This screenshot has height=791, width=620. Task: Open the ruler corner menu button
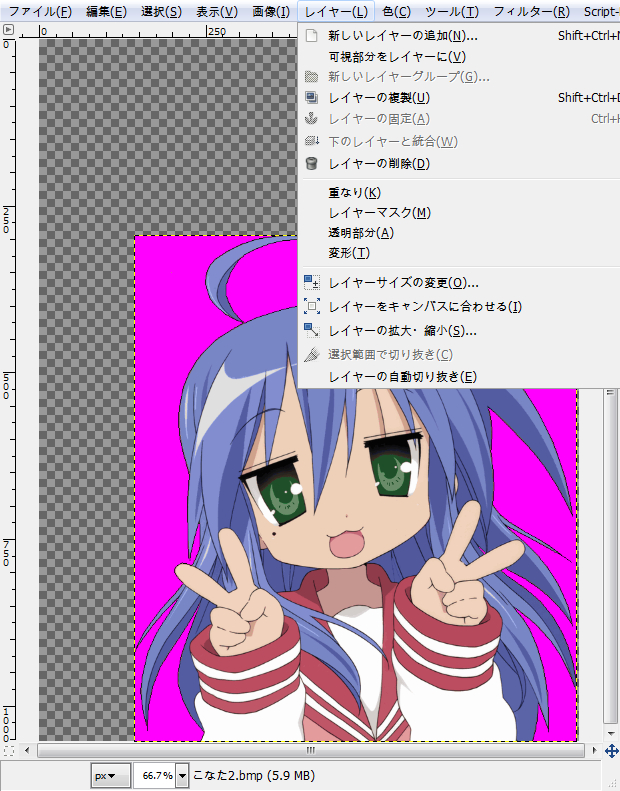9,30
